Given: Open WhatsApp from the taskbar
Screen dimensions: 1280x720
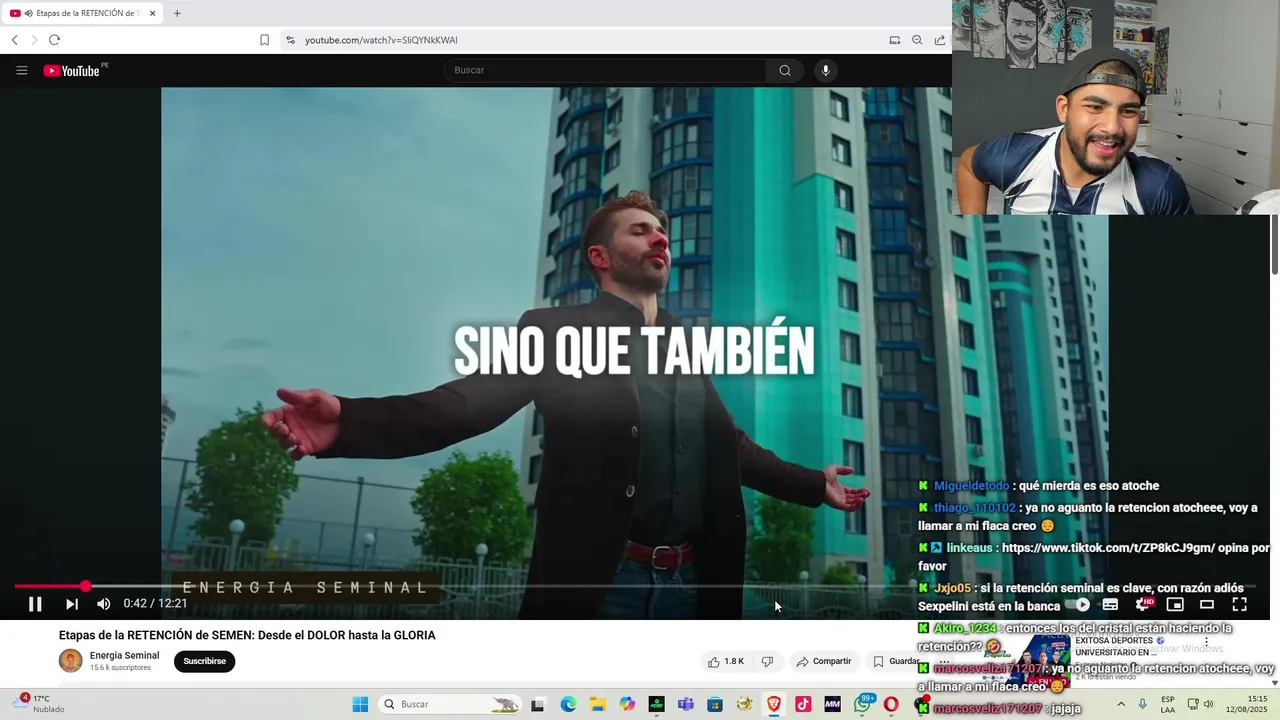Looking at the screenshot, I should click(862, 704).
